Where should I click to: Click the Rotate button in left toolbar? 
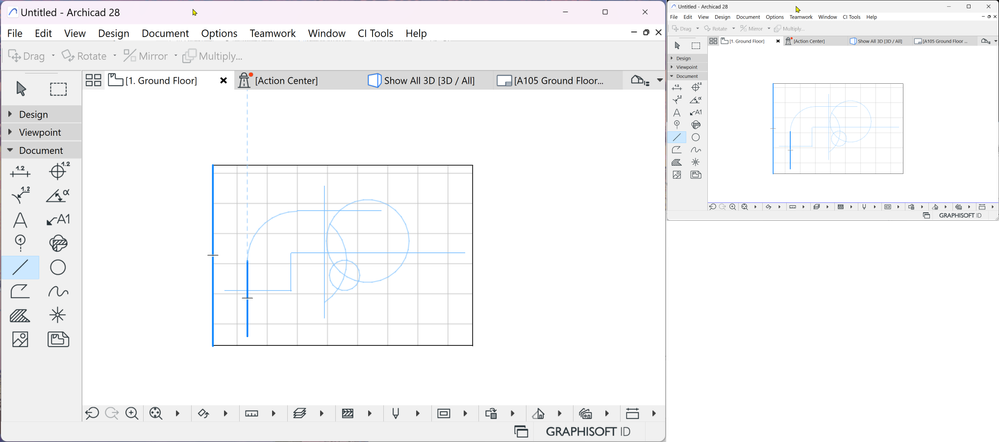pos(84,56)
